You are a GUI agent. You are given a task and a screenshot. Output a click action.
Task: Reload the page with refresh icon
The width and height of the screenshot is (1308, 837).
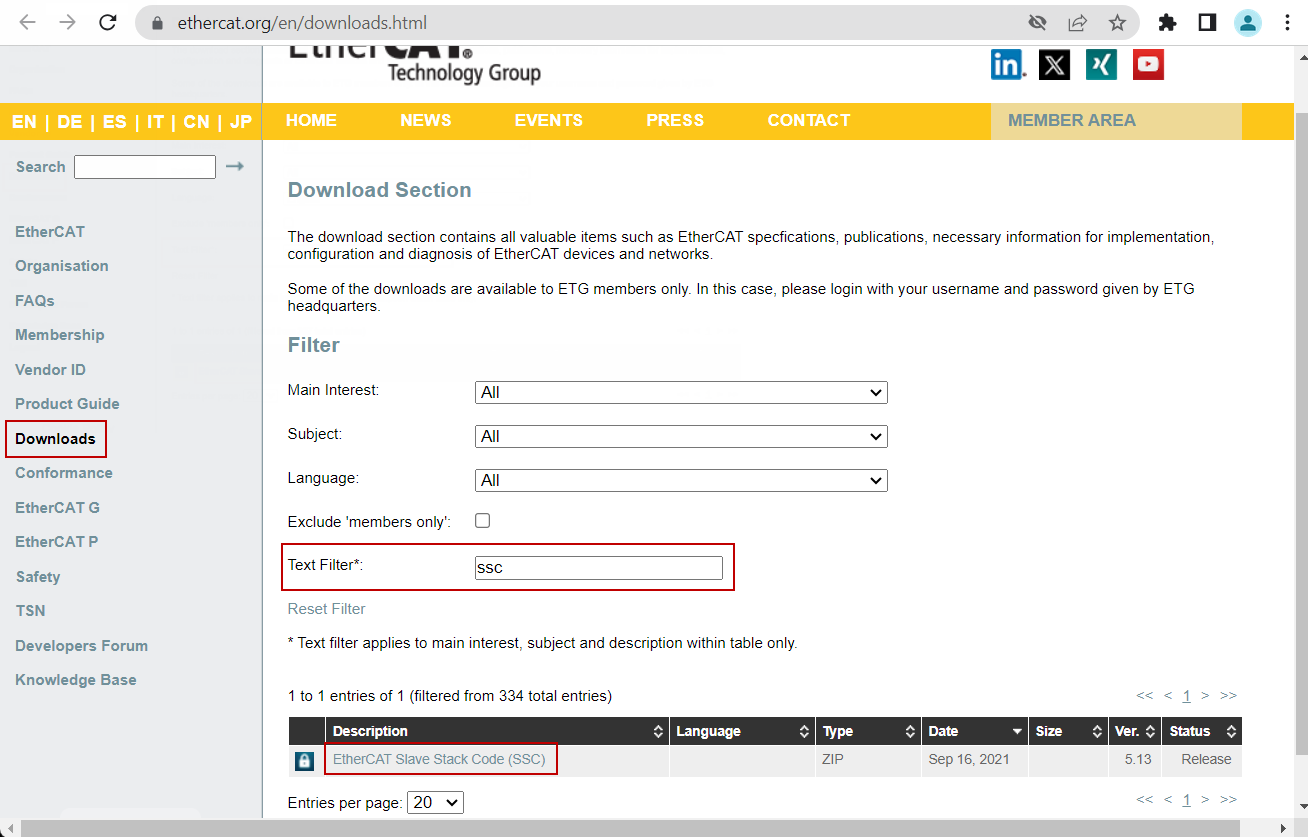[x=108, y=22]
